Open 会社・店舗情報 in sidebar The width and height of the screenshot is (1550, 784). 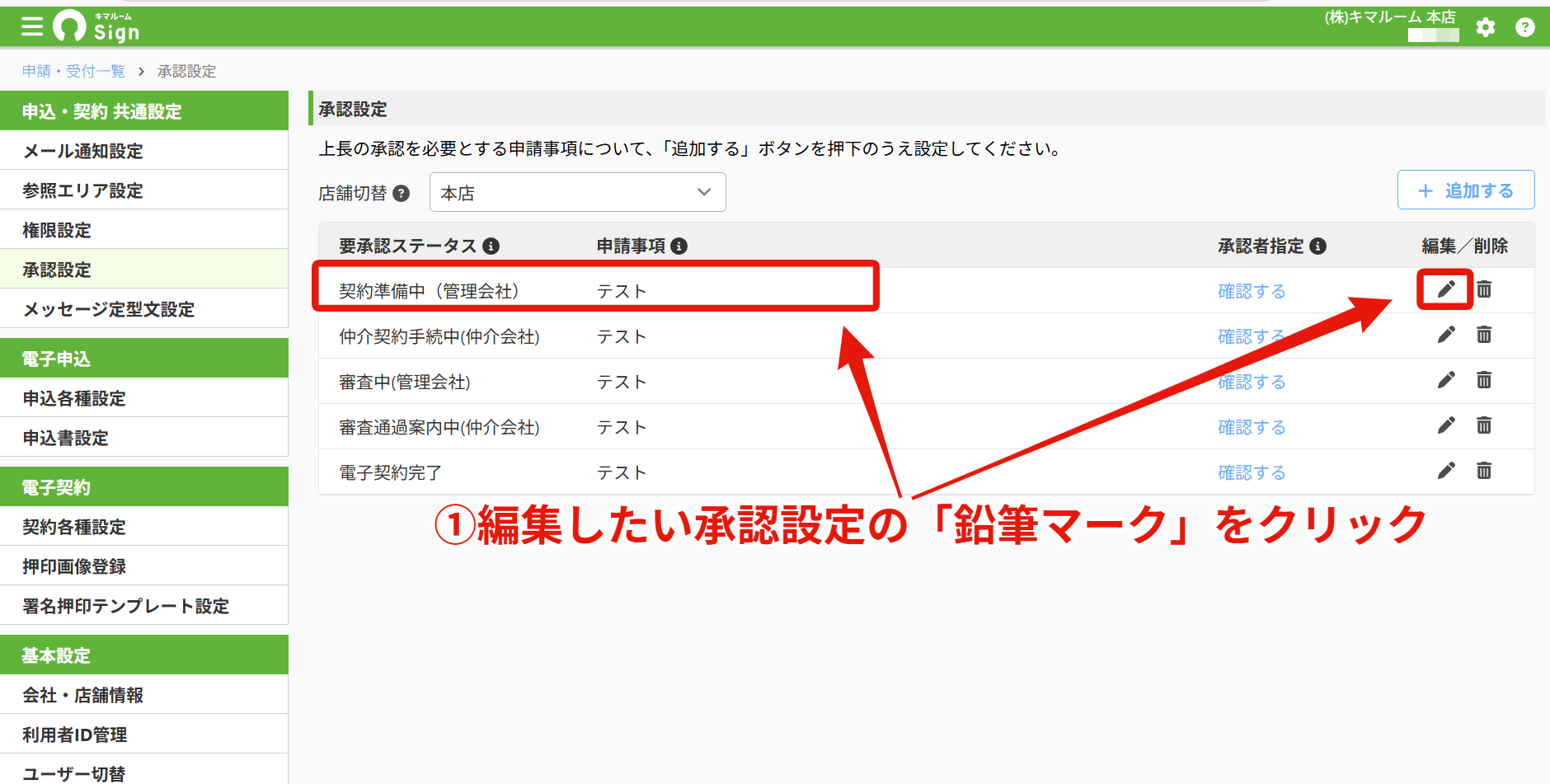[144, 695]
